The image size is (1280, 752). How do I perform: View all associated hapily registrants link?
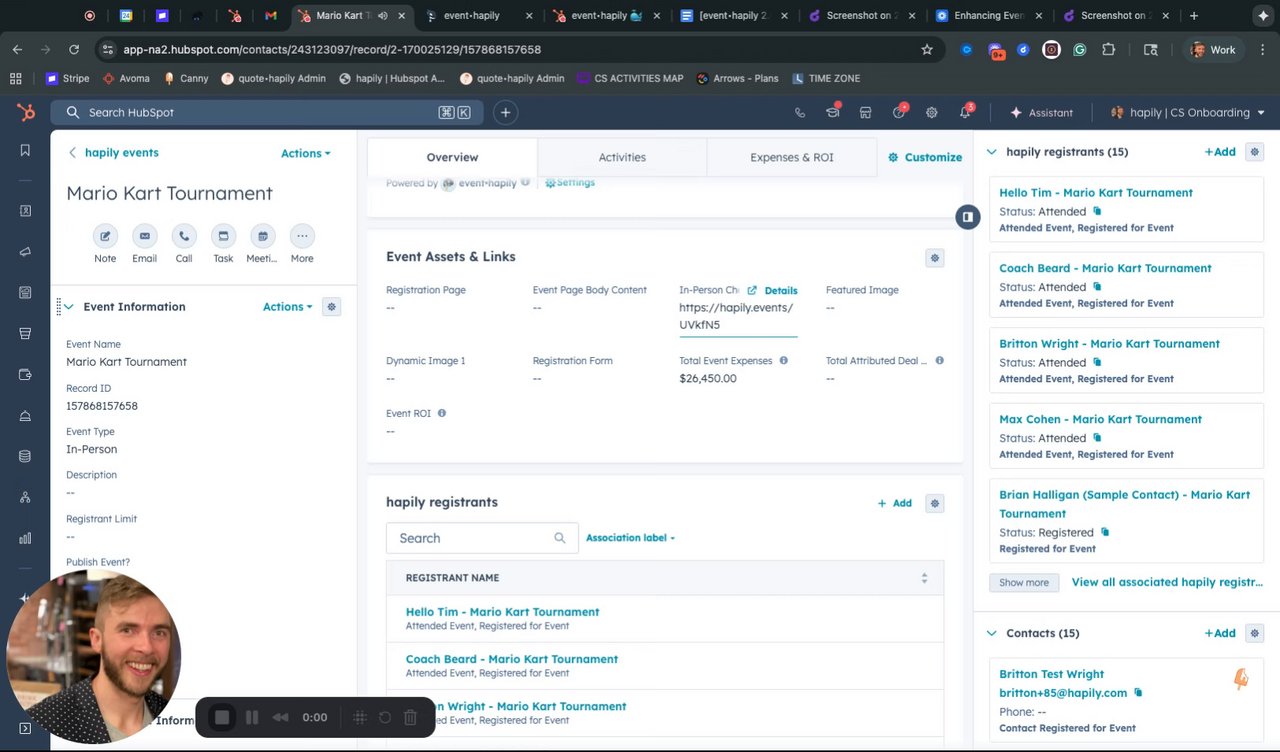pyautogui.click(x=1167, y=582)
